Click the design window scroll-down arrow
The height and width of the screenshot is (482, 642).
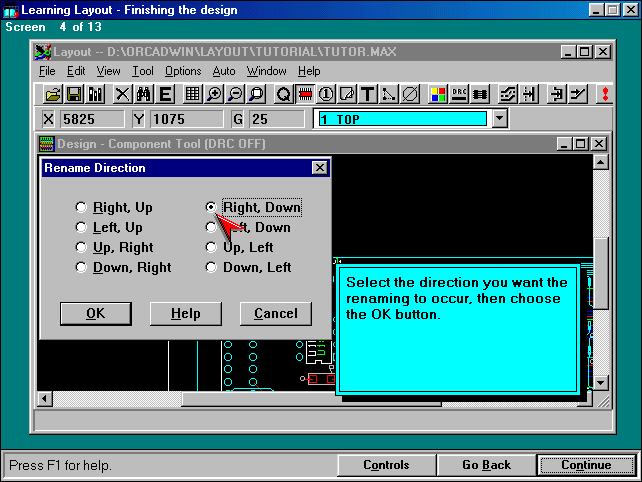point(600,382)
